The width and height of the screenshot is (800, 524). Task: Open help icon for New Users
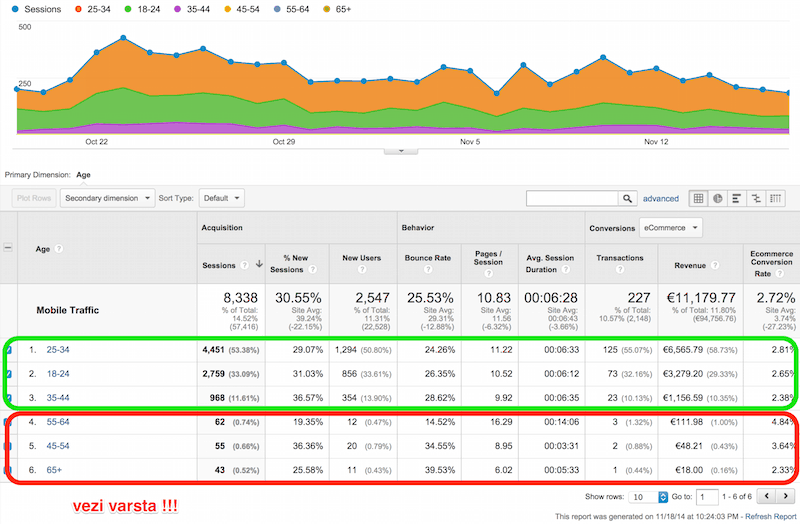pyautogui.click(x=362, y=269)
